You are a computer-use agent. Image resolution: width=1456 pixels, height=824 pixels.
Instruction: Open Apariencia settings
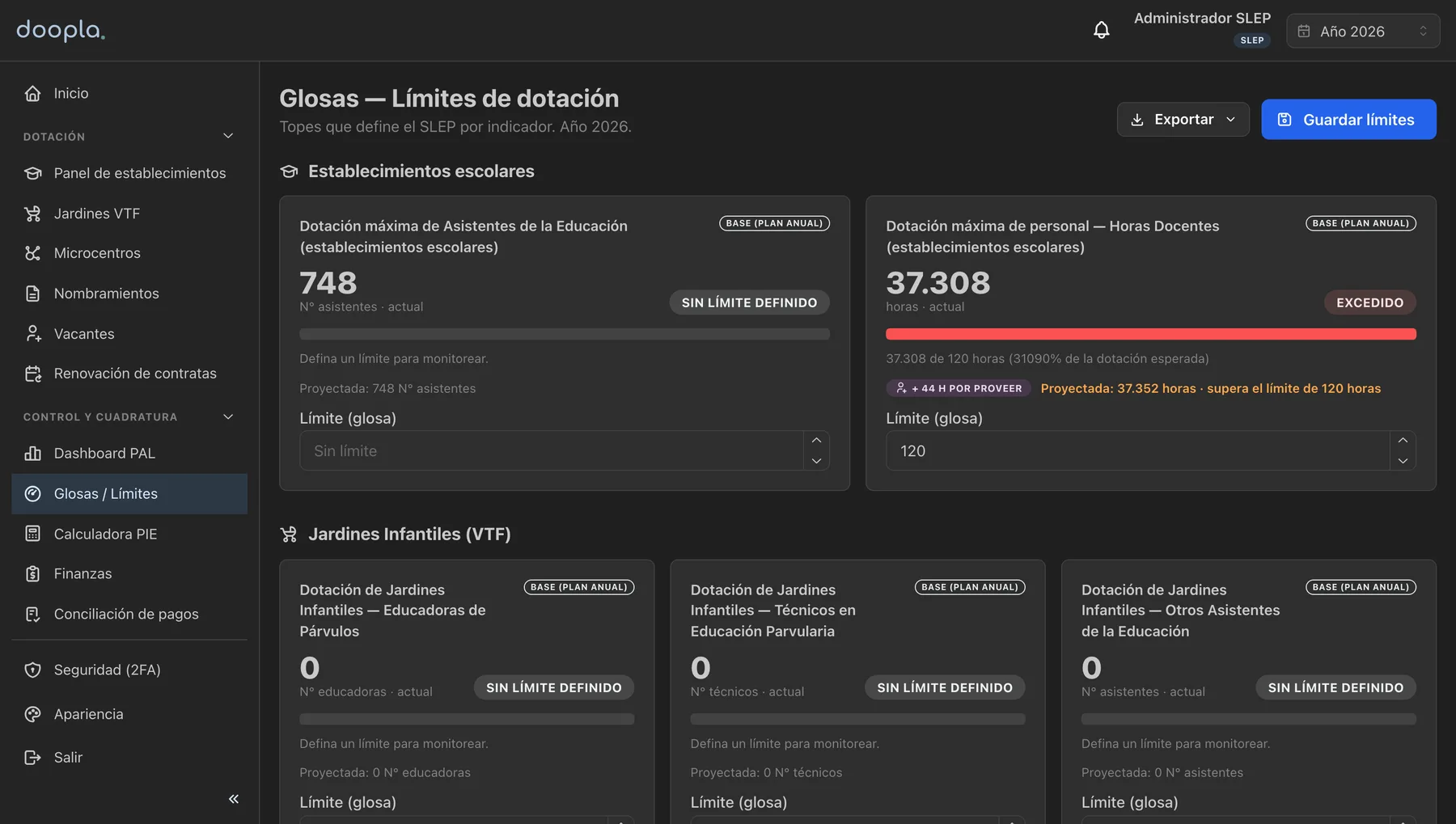pyautogui.click(x=129, y=714)
